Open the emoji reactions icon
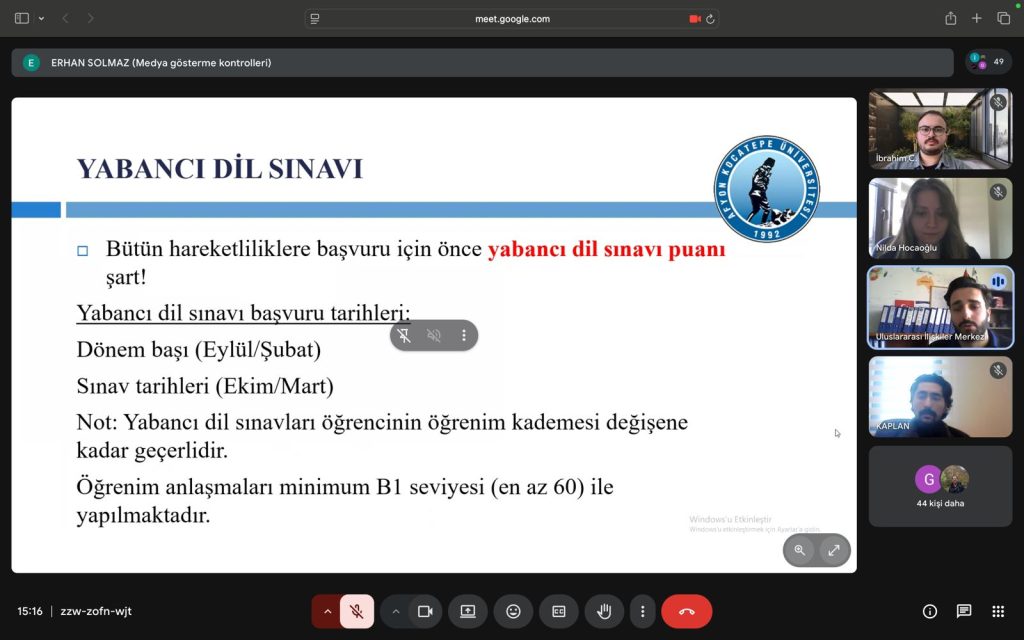 coord(513,611)
